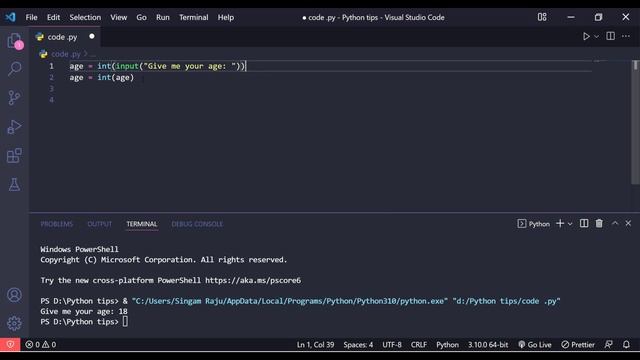Open the Extensions view

14,156
